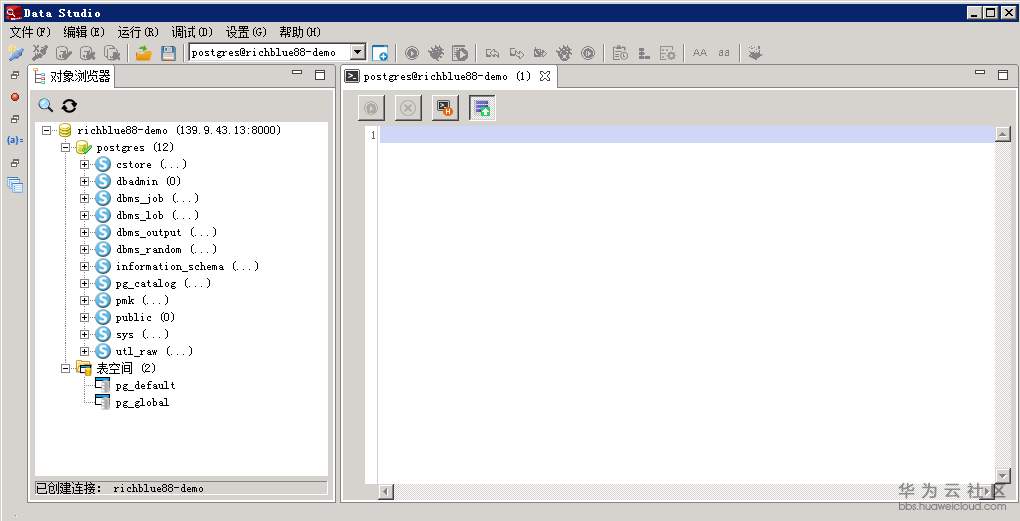The image size is (1020, 521).
Task: Click the load more records icon button
Action: pyautogui.click(x=482, y=108)
